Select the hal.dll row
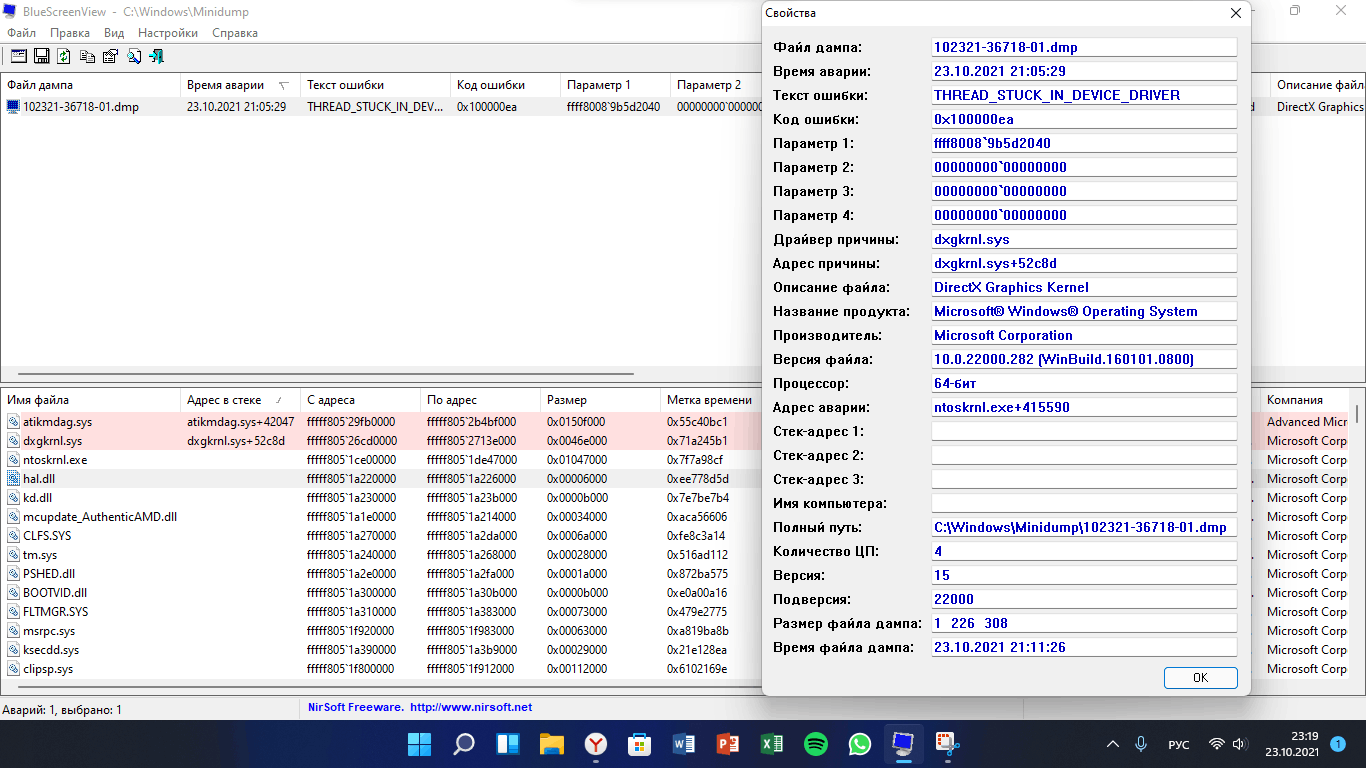The image size is (1366, 768). (x=380, y=479)
